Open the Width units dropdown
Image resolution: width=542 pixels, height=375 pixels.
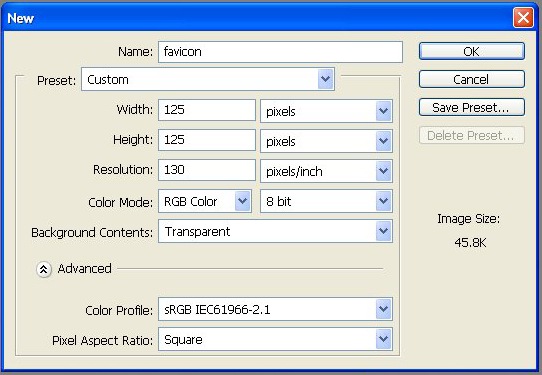326,111
